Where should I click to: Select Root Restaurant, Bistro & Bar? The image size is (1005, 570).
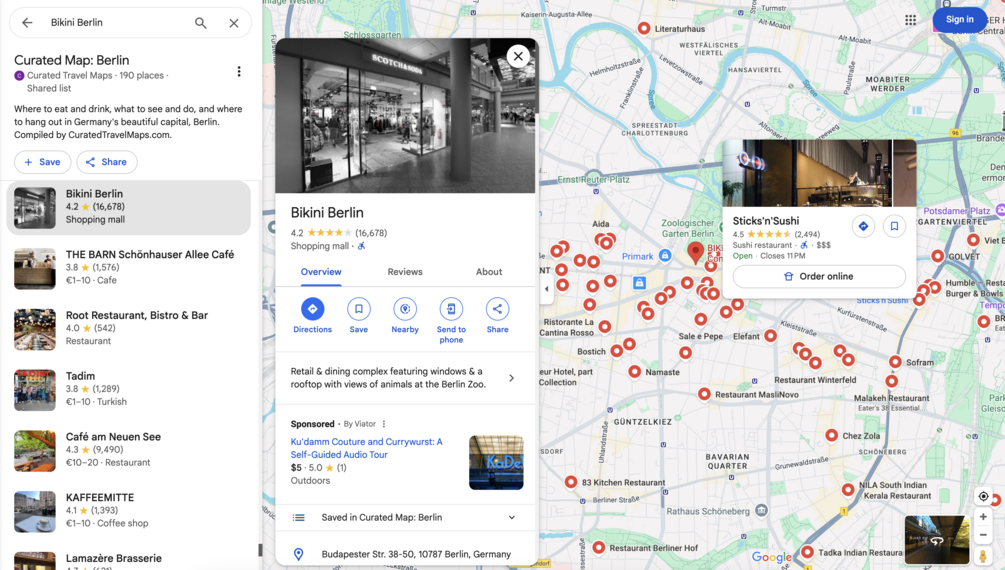tap(128, 329)
